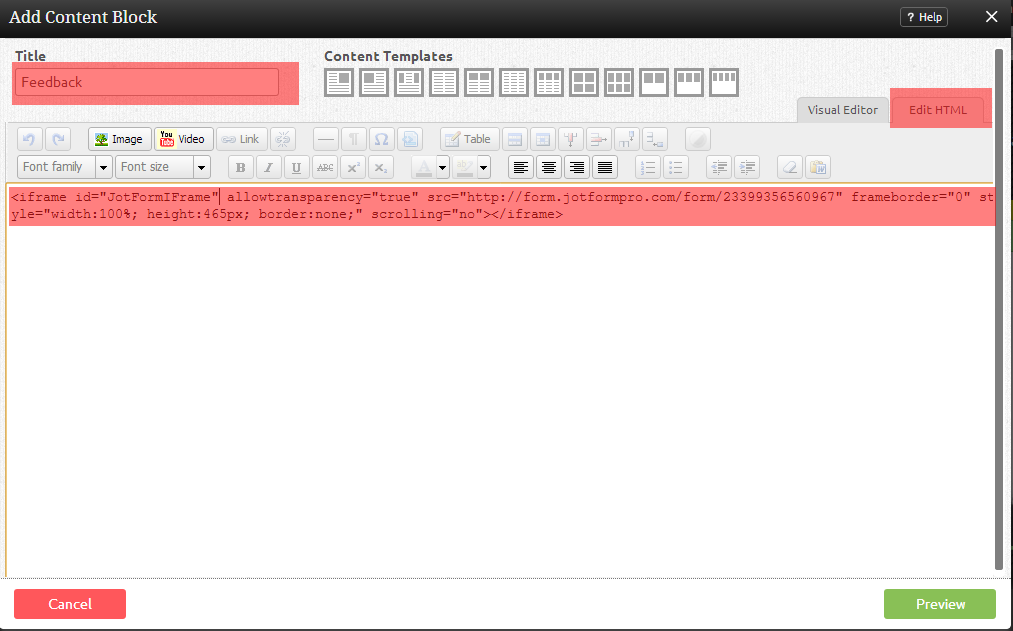Screen dimensions: 1013x631
Task: Apply the text highlight color button
Action: tap(465, 167)
